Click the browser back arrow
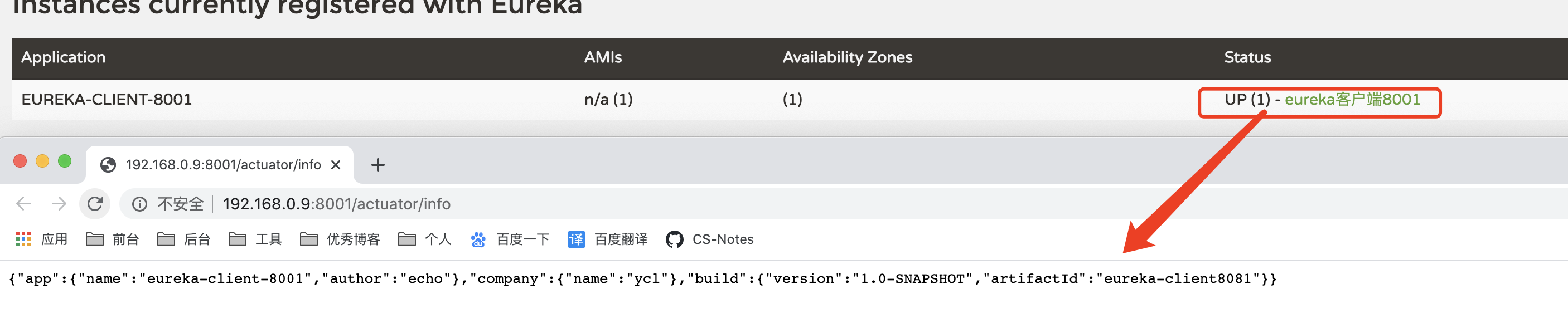 24,204
